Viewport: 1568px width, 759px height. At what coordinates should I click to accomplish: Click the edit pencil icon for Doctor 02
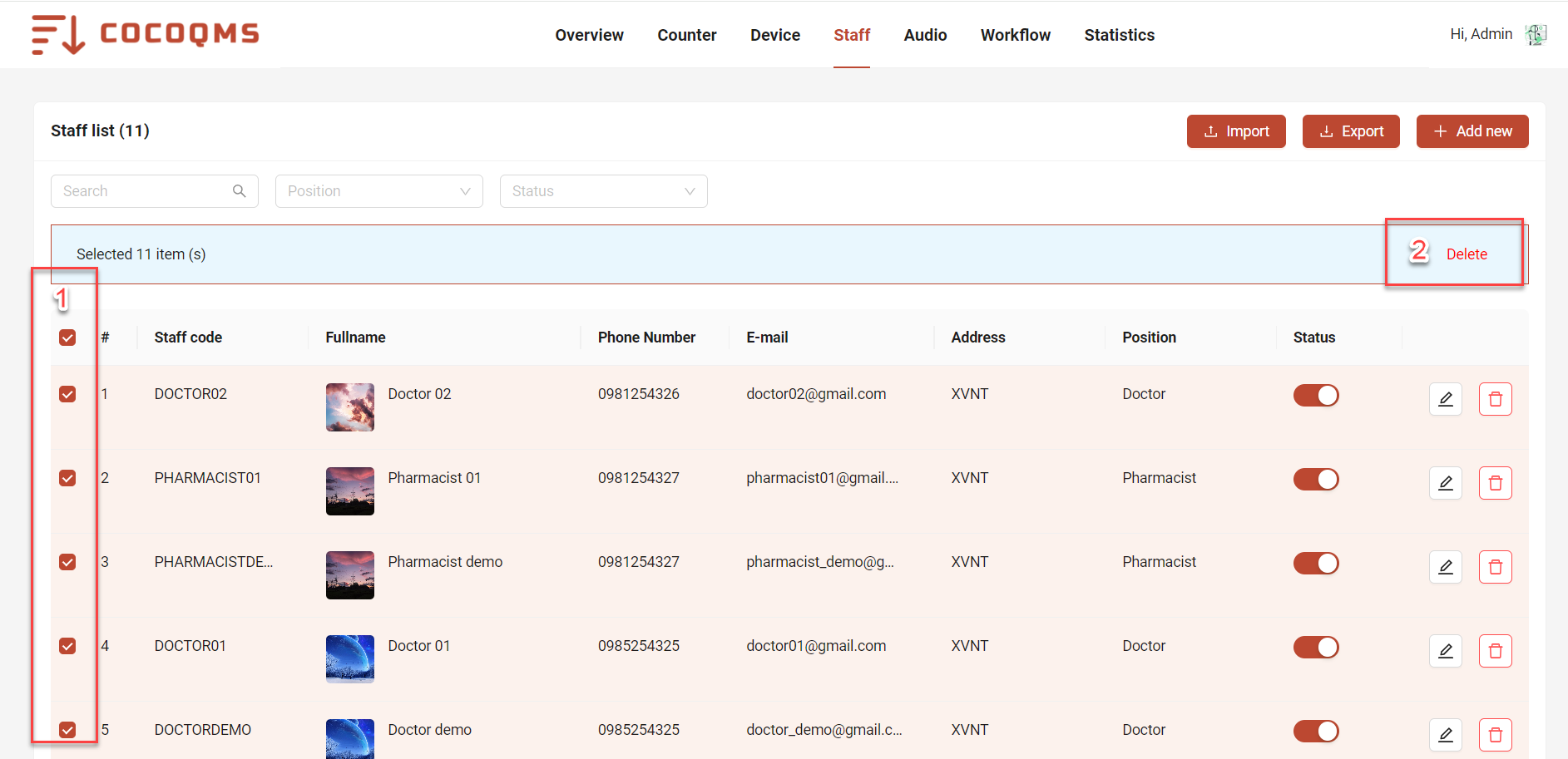click(1445, 399)
